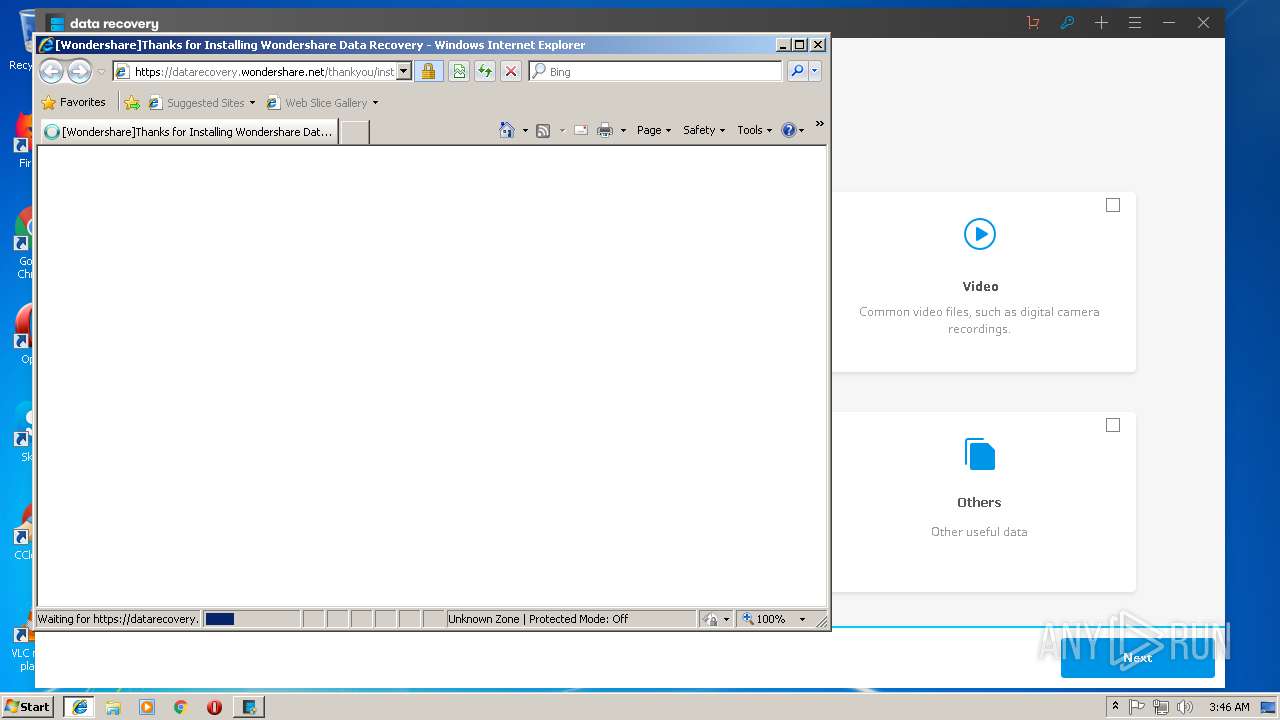Image resolution: width=1280 pixels, height=720 pixels.
Task: Click inside the Bing search box
Action: click(x=664, y=71)
